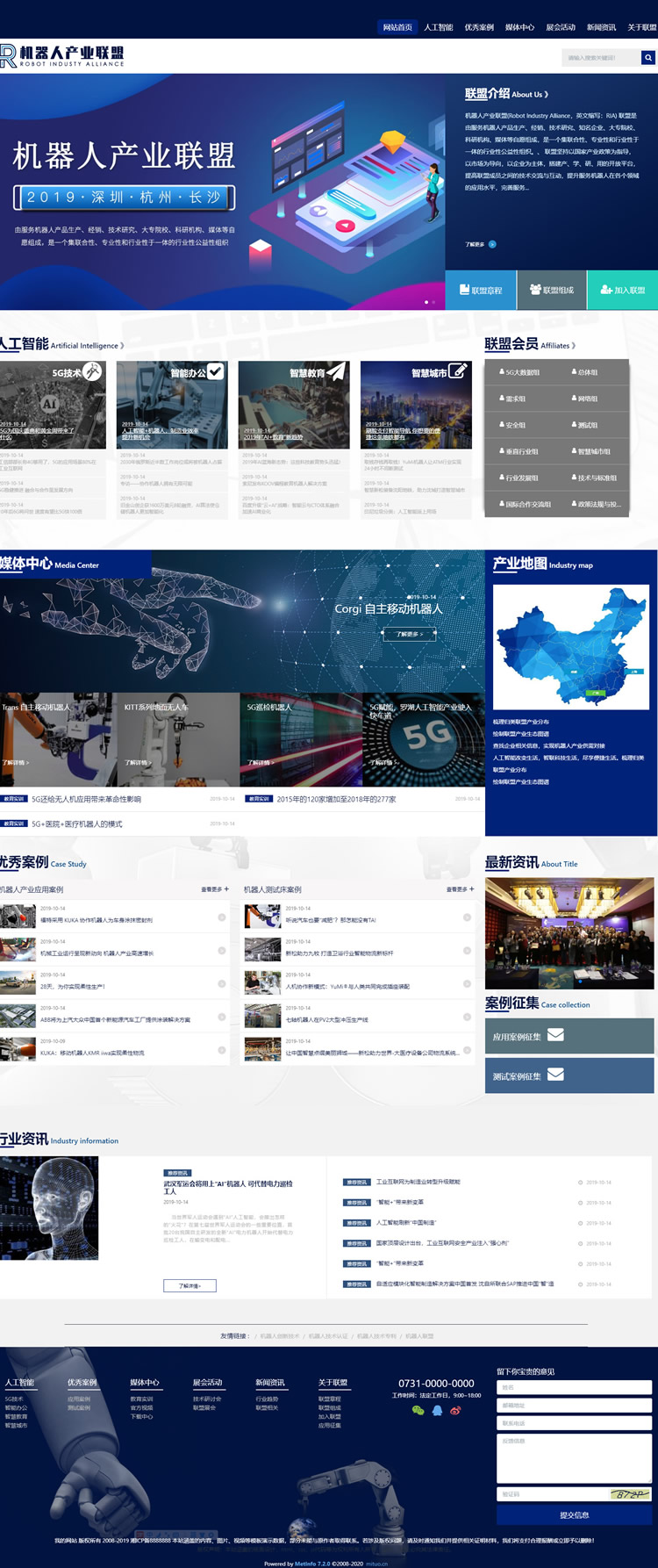This screenshot has height=1568, width=658.
Task: Open the 关于联盟 nav menu item
Action: [641, 27]
